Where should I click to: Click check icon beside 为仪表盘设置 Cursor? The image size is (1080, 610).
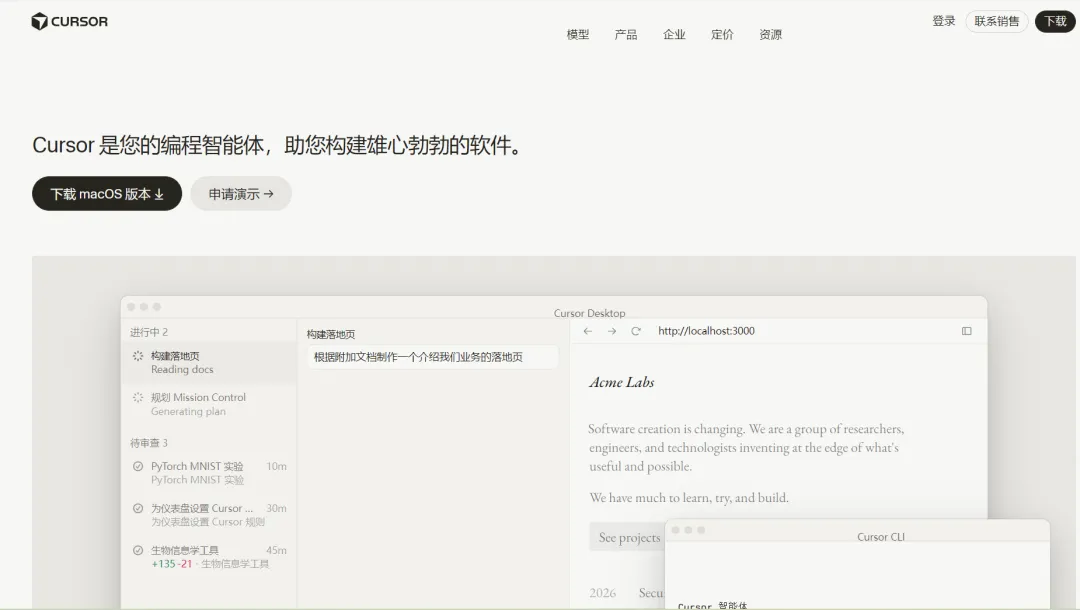click(138, 508)
